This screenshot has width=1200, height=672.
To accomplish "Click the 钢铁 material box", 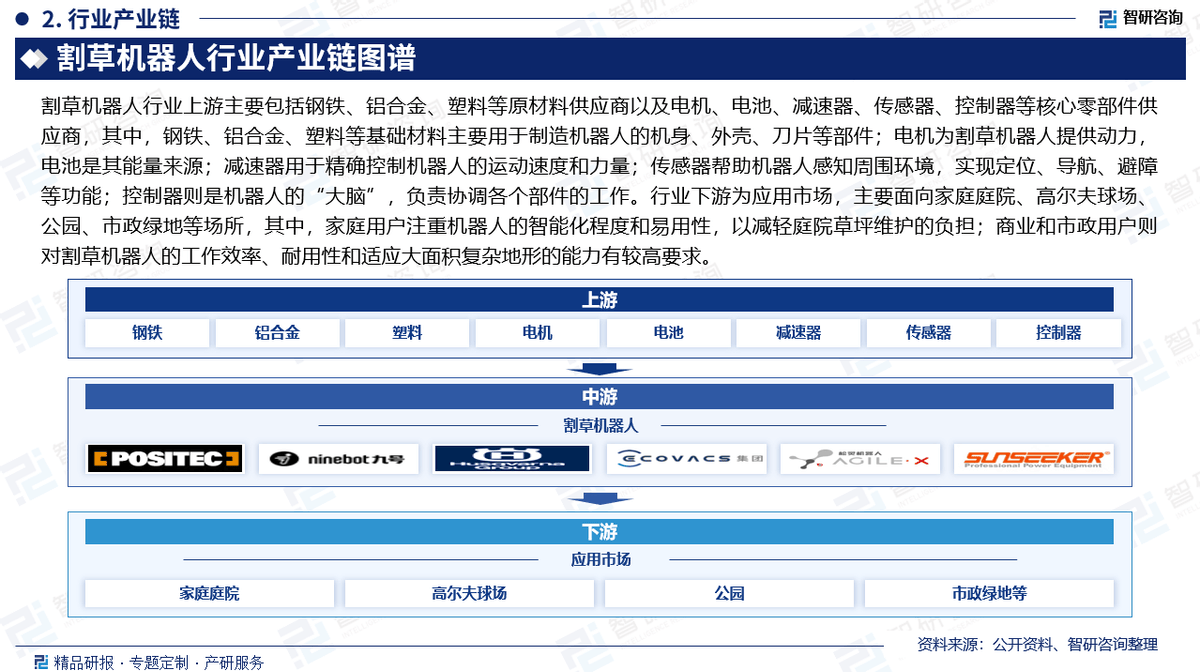I will [147, 333].
